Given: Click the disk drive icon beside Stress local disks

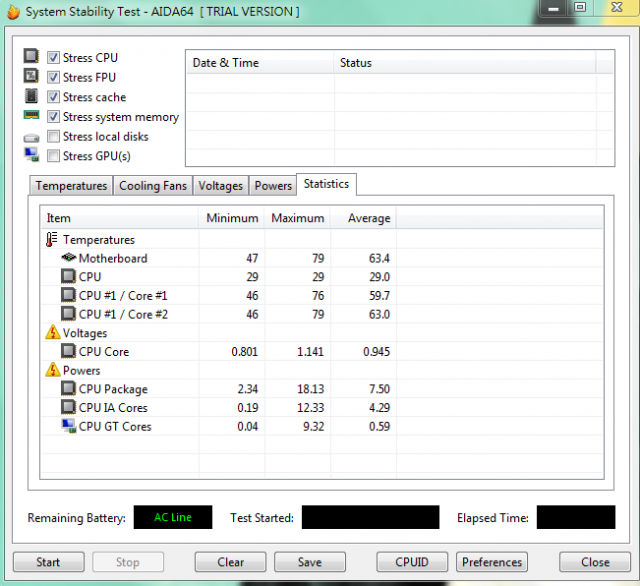Looking at the screenshot, I should pyautogui.click(x=31, y=138).
